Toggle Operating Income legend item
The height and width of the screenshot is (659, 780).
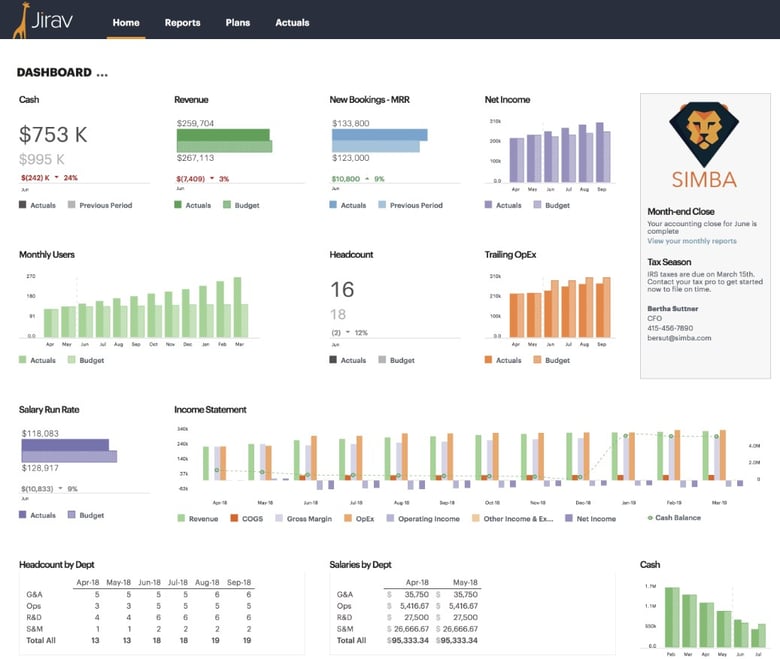(423, 518)
